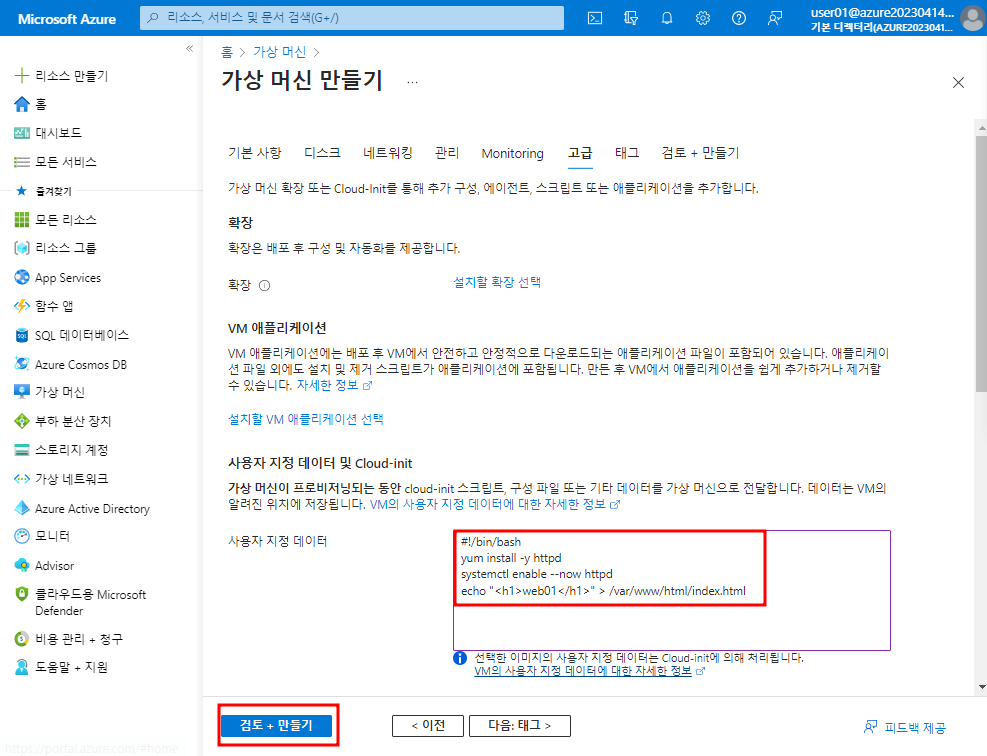Click the 가상 머신 breadcrumb link
The image size is (987, 756).
point(280,52)
